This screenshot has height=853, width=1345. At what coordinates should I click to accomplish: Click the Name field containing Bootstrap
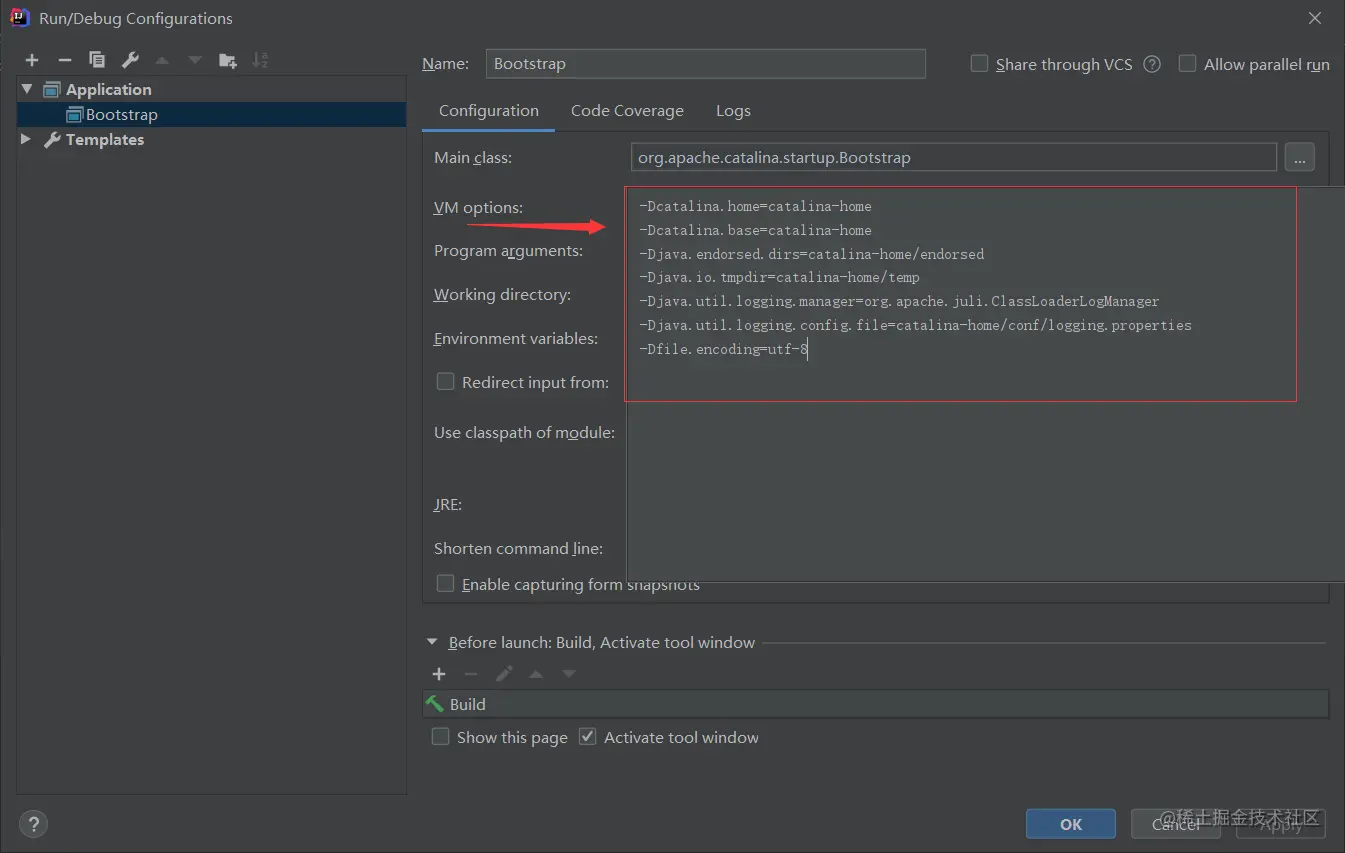pos(706,64)
